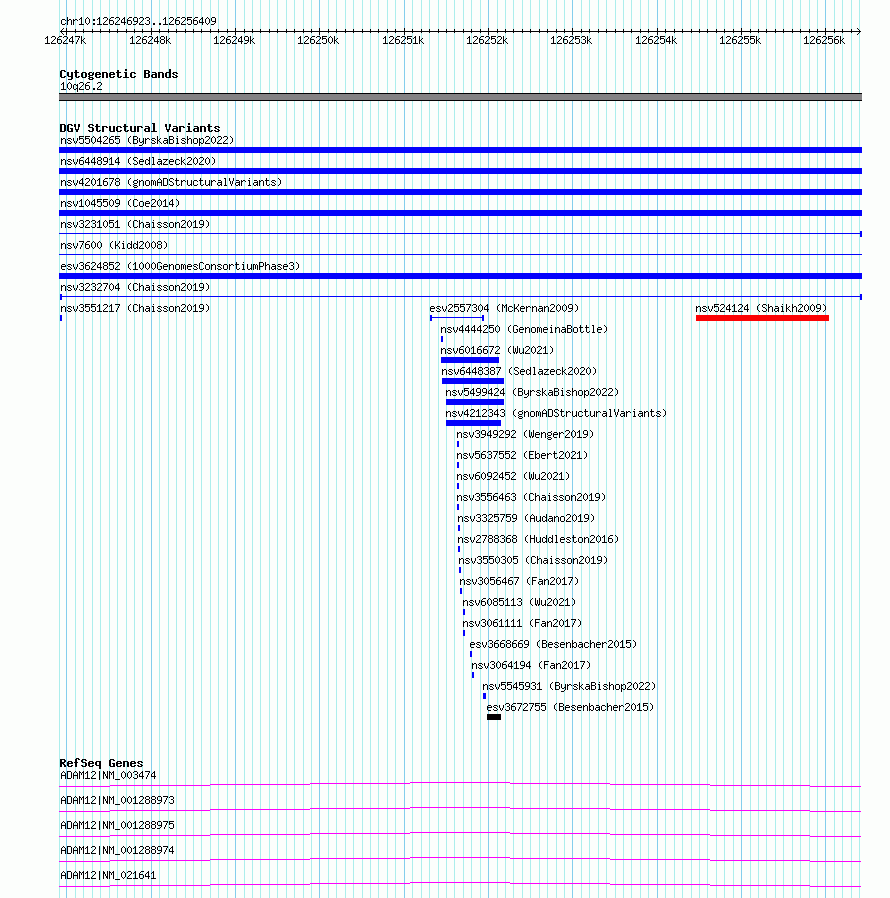Open the nsv3231051 (Chaisson2019) entry
This screenshot has height=898, width=890.
pos(135,224)
